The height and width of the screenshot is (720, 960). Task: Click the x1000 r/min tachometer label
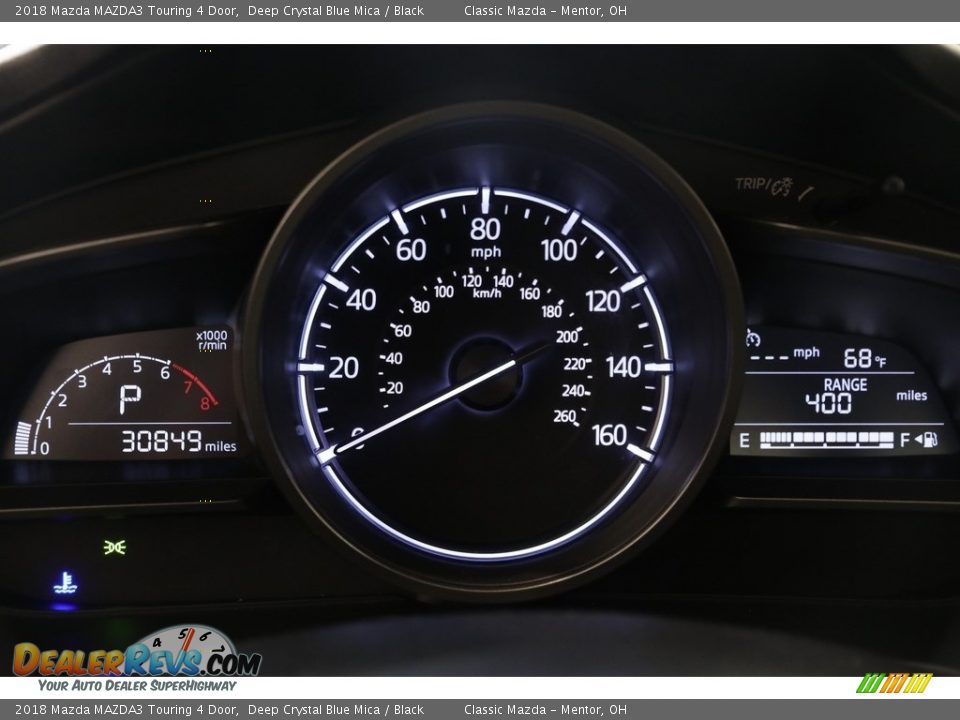point(211,340)
